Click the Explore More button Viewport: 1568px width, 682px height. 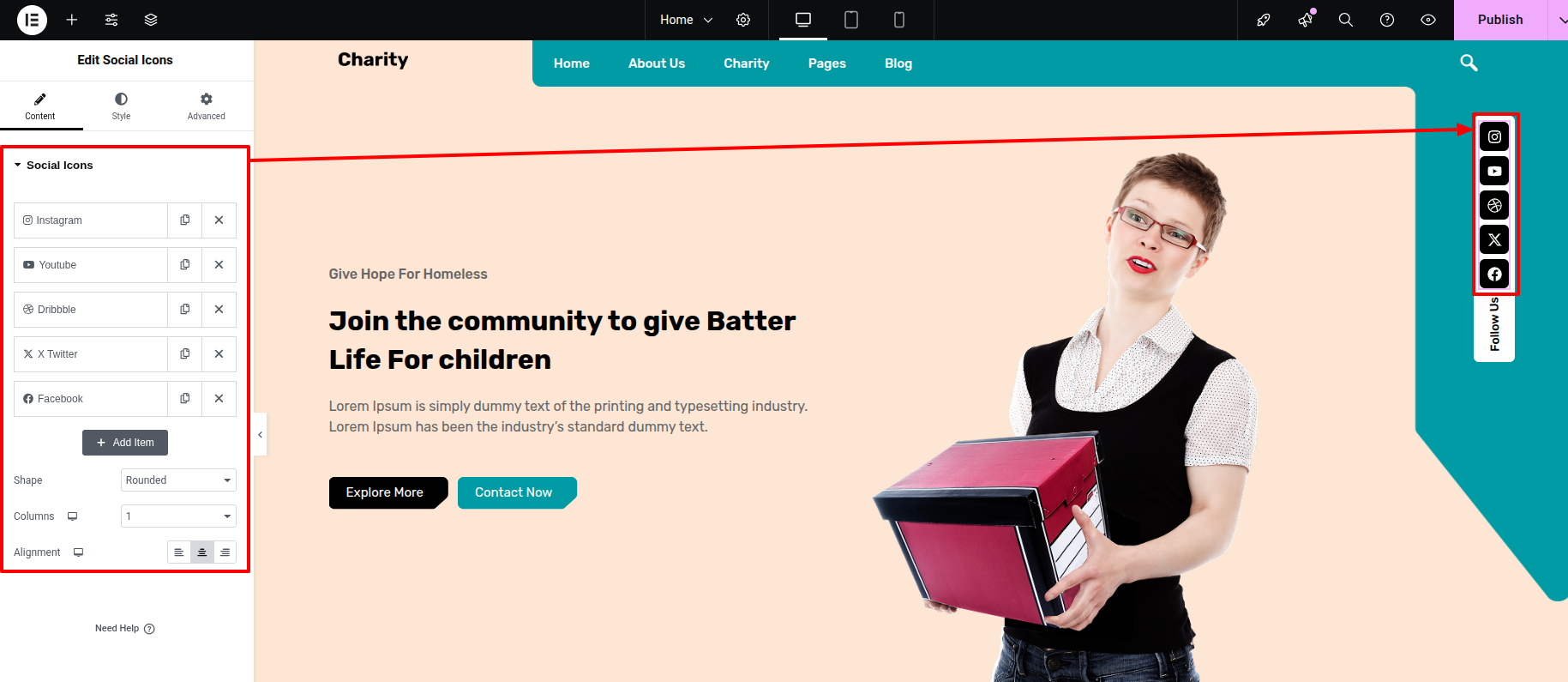(x=388, y=492)
